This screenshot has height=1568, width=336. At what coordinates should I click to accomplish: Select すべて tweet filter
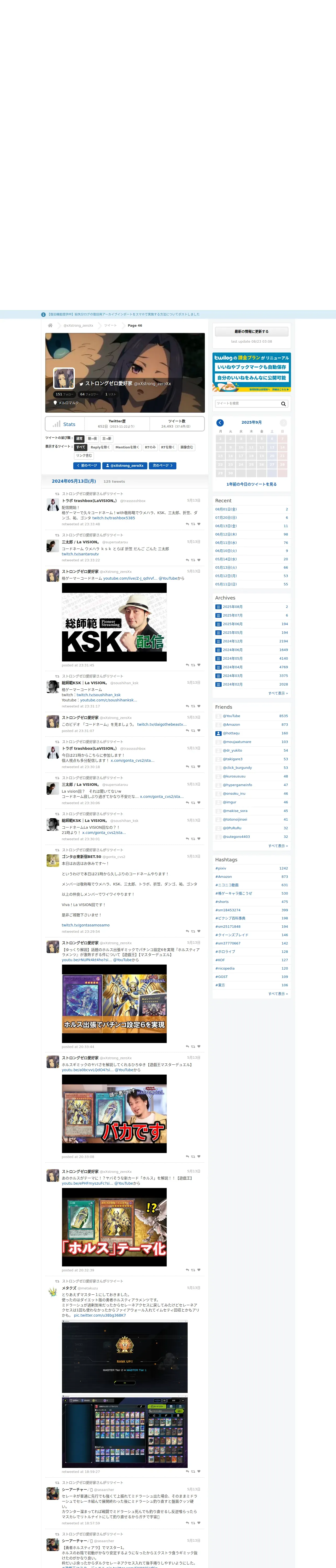(x=81, y=447)
